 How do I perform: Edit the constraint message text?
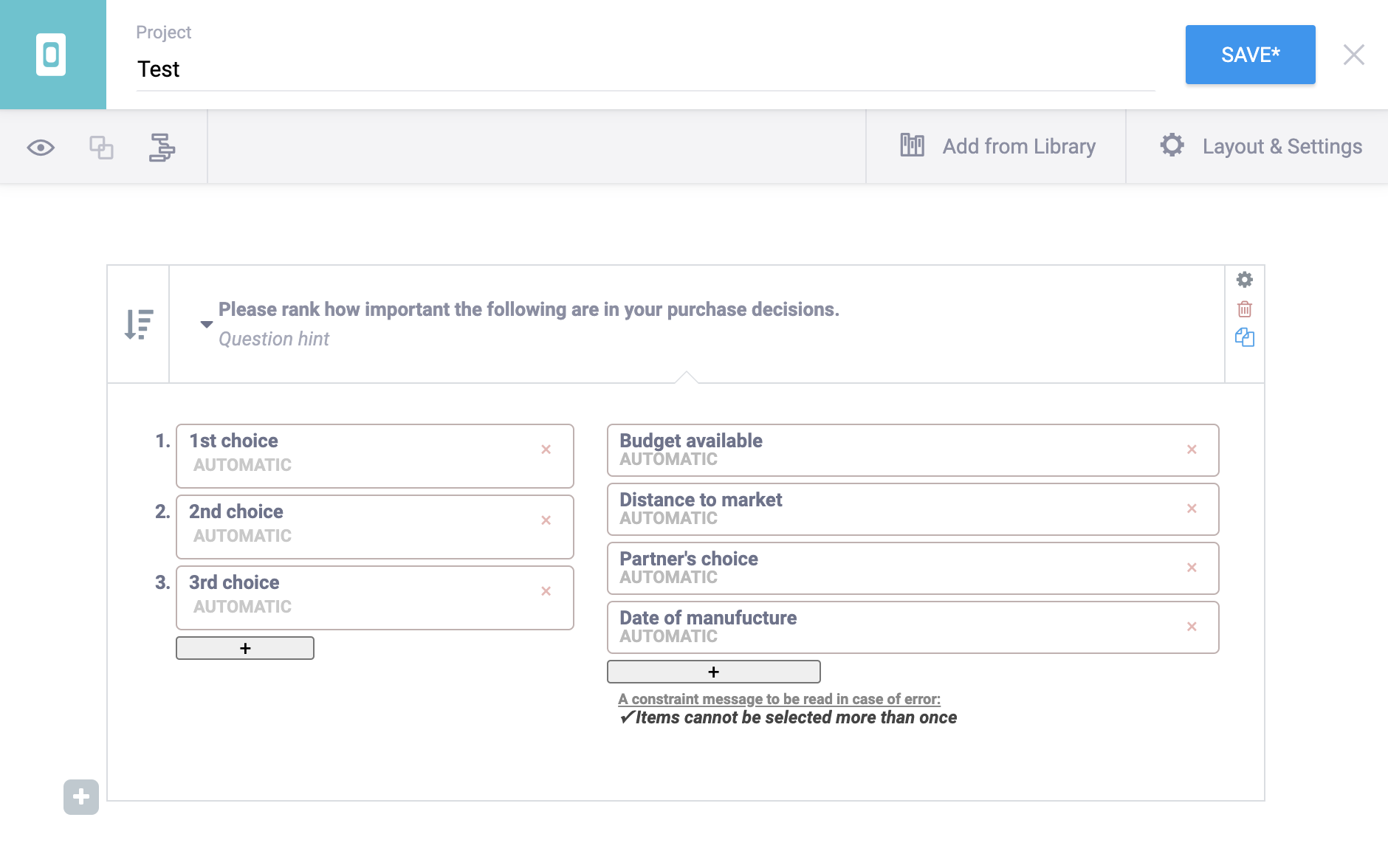click(x=796, y=717)
